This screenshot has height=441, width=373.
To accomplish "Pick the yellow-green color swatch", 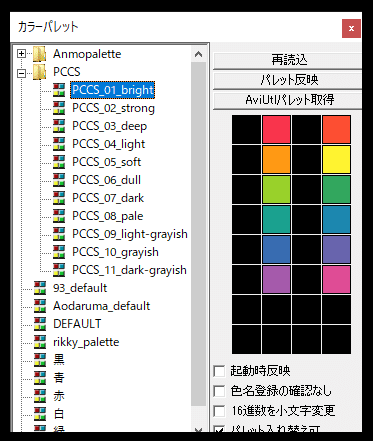I will point(276,189).
